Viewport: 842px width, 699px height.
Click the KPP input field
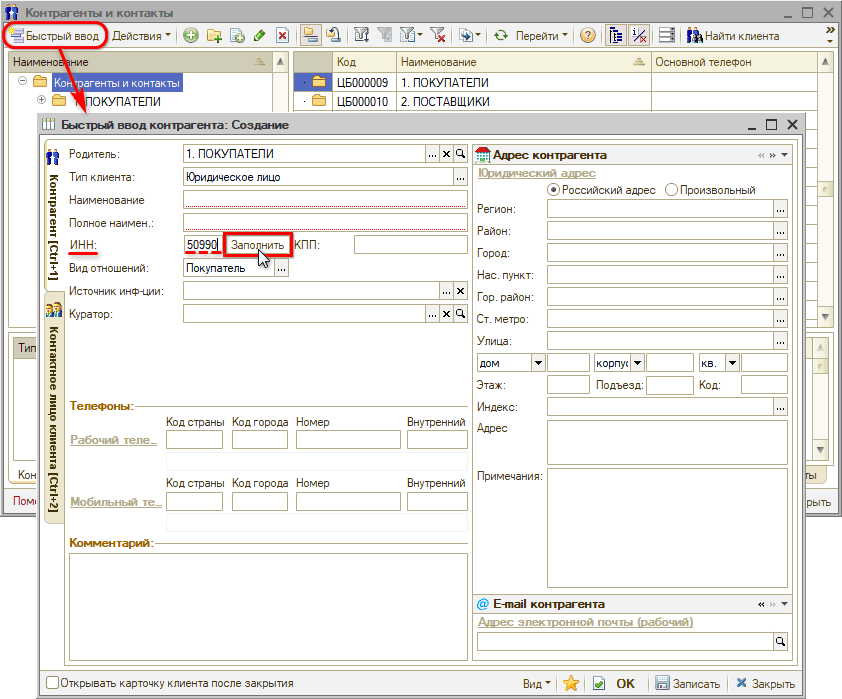pos(410,244)
